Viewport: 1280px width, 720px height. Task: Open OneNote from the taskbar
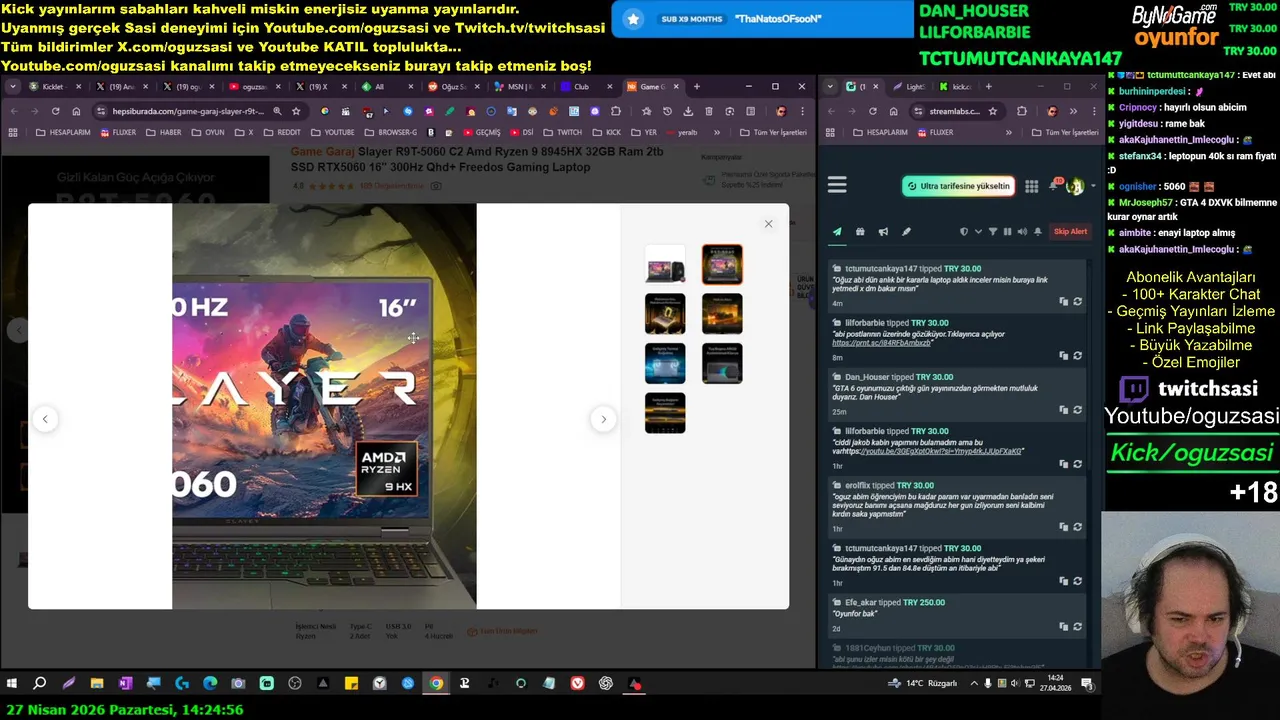[125, 684]
